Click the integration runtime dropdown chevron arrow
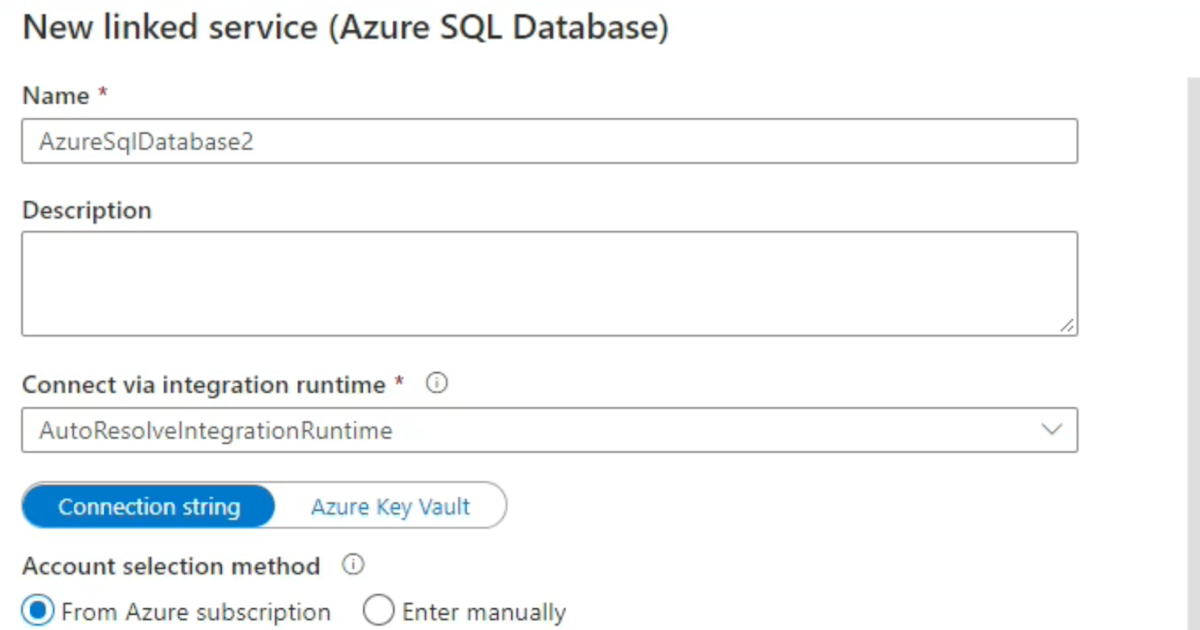 [1051, 430]
